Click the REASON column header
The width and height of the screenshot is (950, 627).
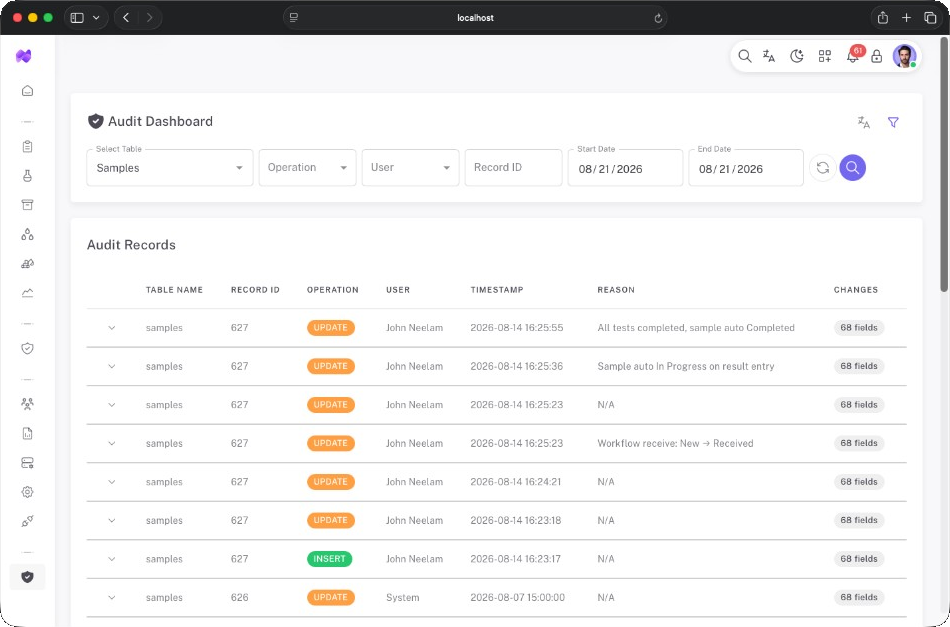tap(616, 290)
